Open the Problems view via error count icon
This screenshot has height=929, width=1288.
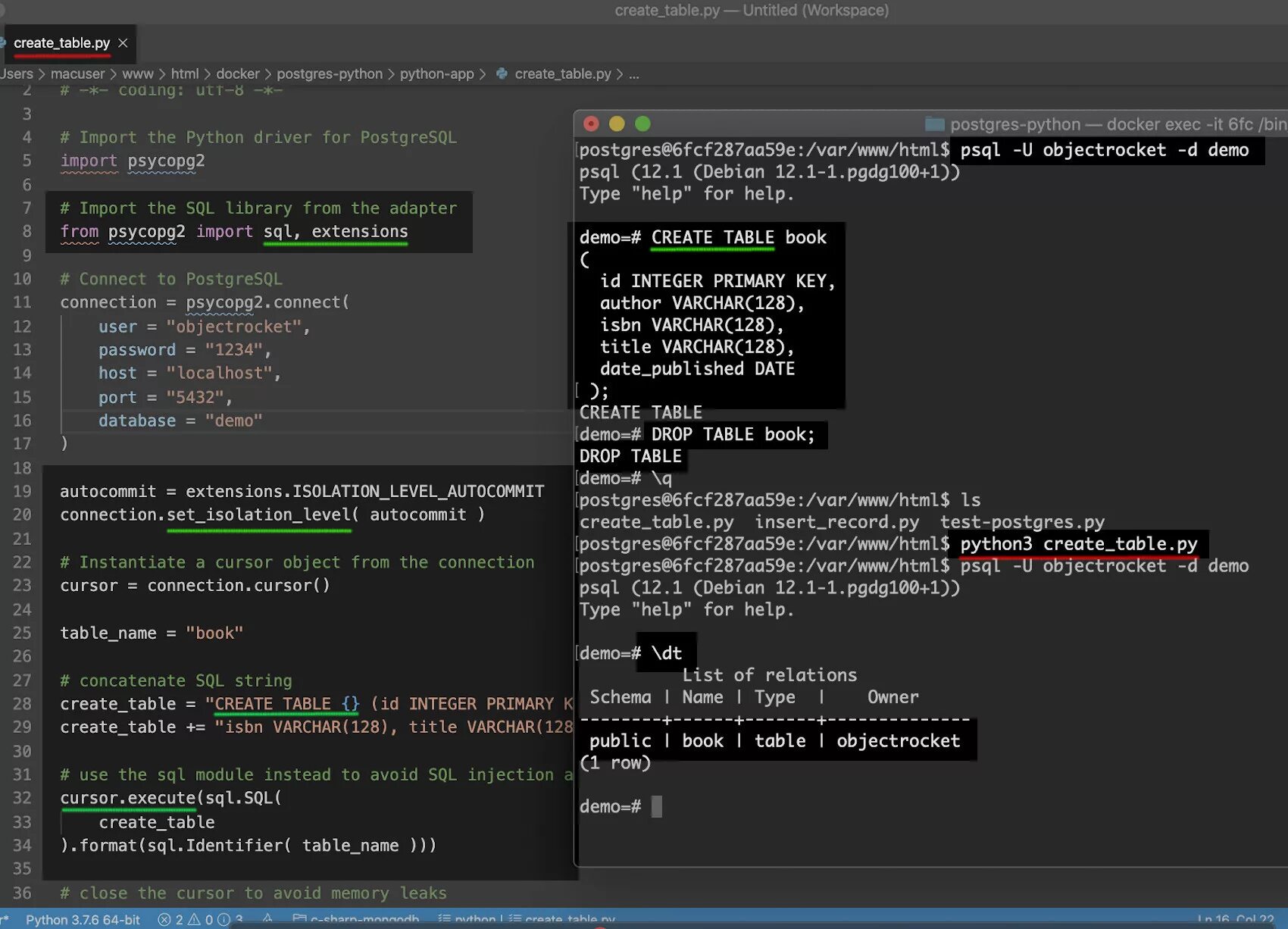(170, 919)
